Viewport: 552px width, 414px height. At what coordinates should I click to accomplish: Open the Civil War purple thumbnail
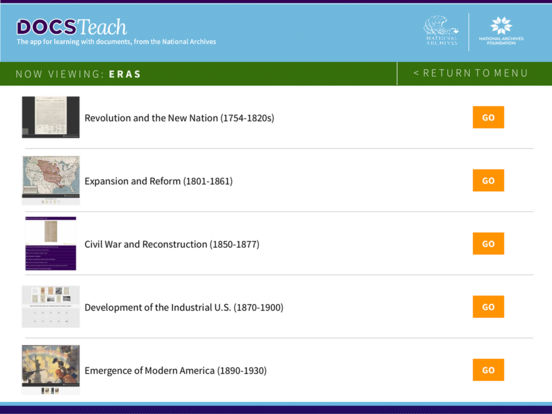pos(51,243)
